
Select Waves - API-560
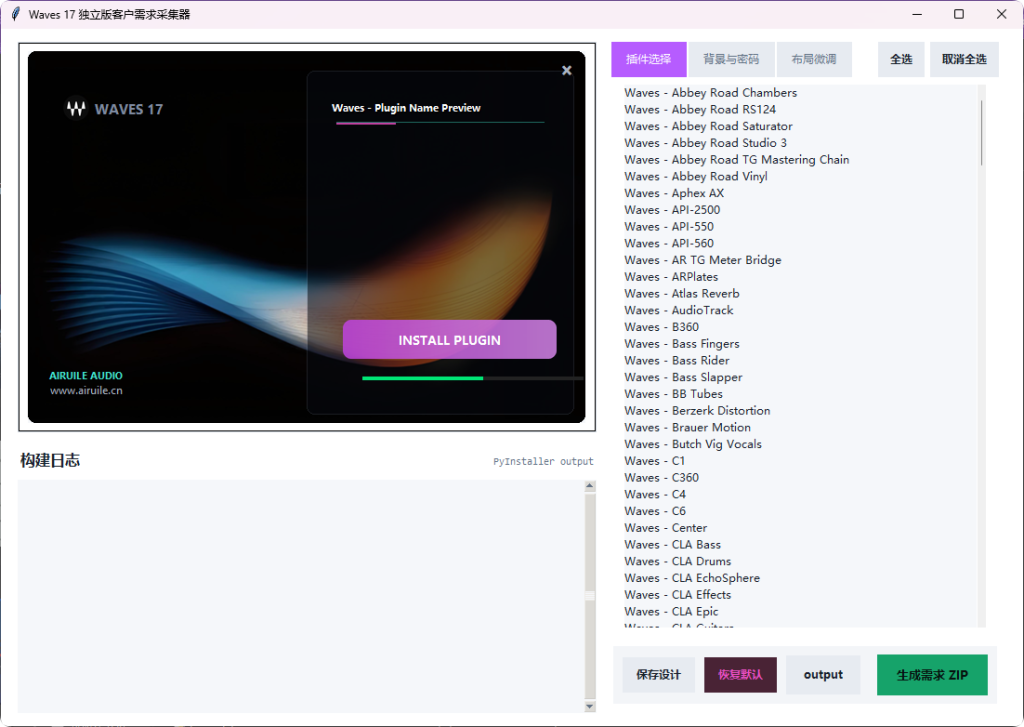(x=669, y=244)
